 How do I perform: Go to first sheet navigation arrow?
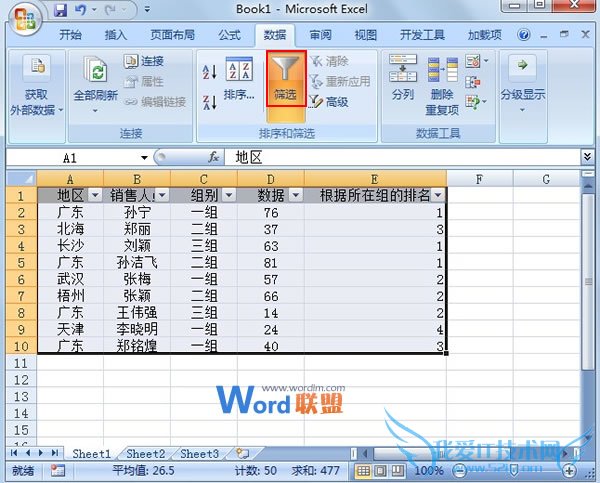14,453
